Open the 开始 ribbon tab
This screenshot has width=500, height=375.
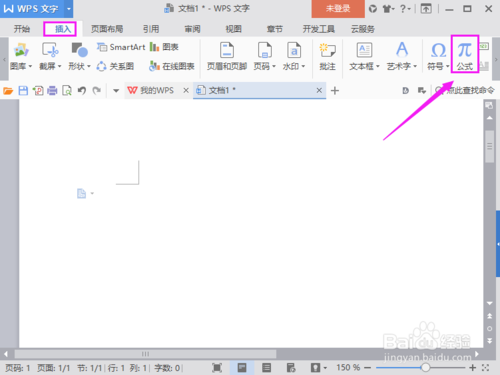[x=22, y=29]
